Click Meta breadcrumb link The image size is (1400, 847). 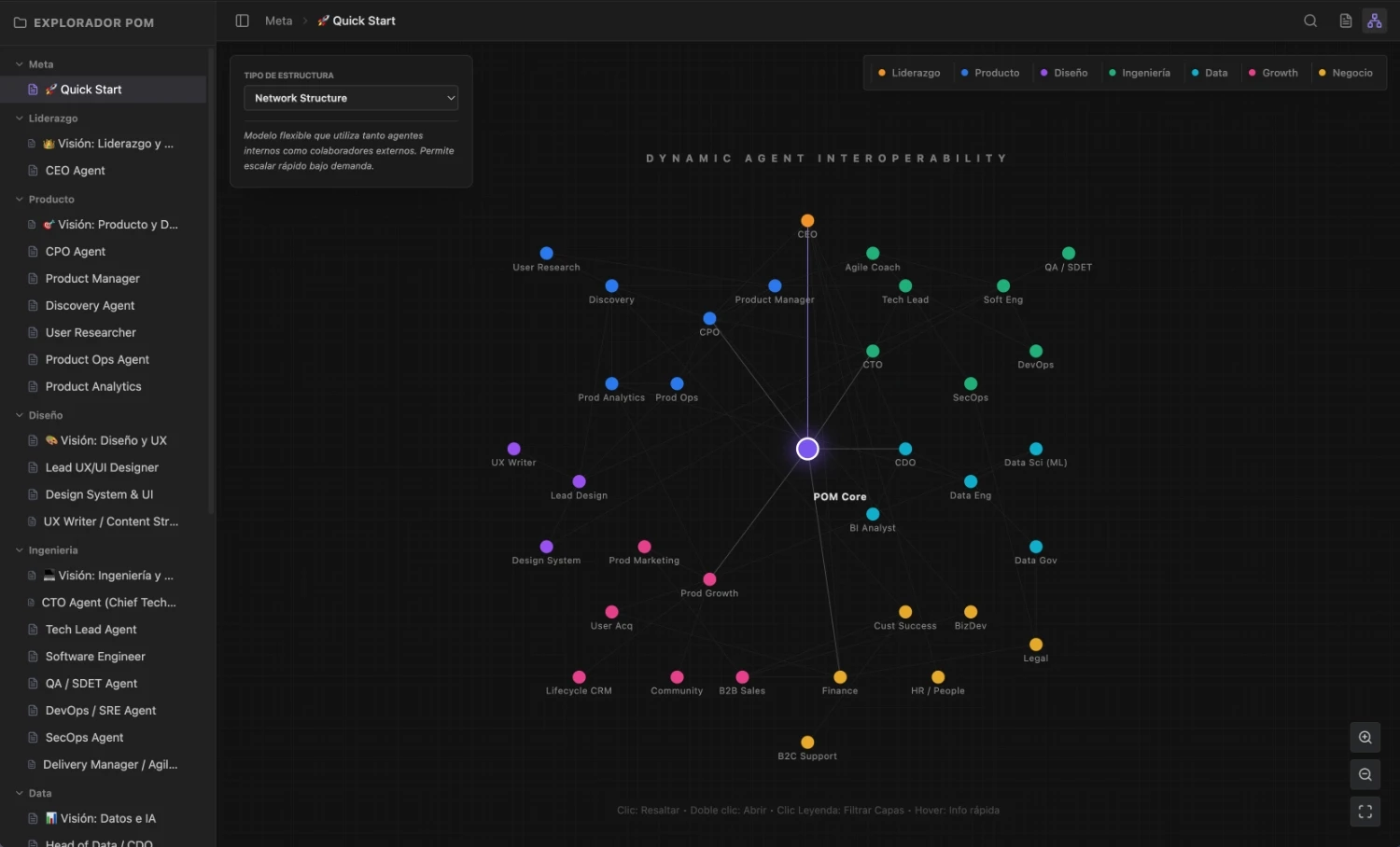click(x=278, y=21)
